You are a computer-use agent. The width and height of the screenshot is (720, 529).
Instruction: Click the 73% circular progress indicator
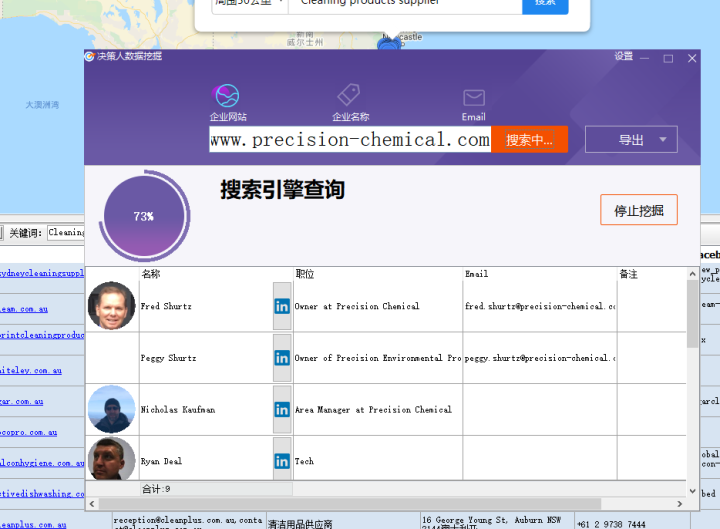click(x=144, y=216)
